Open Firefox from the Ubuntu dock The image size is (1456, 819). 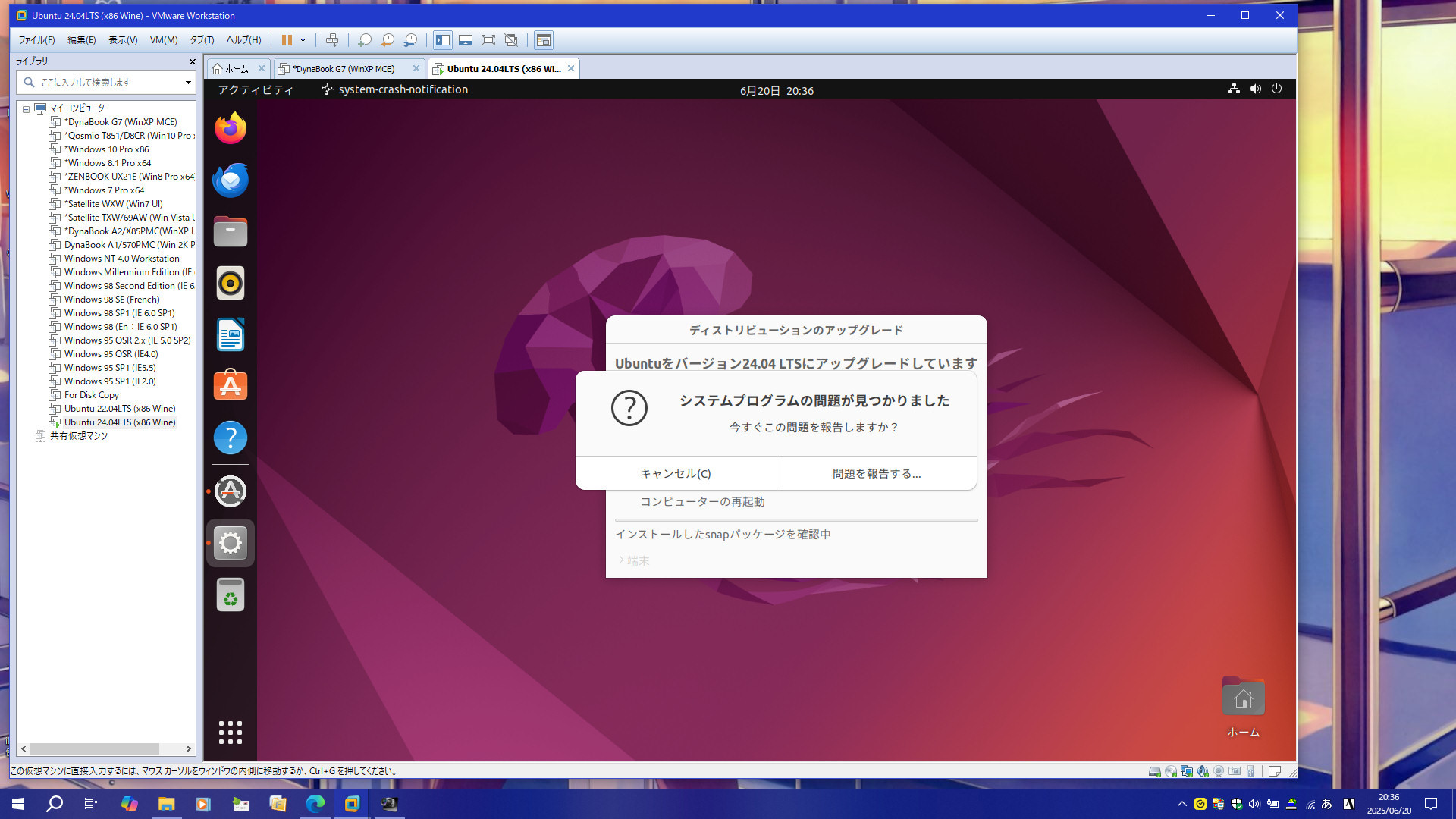tap(231, 128)
